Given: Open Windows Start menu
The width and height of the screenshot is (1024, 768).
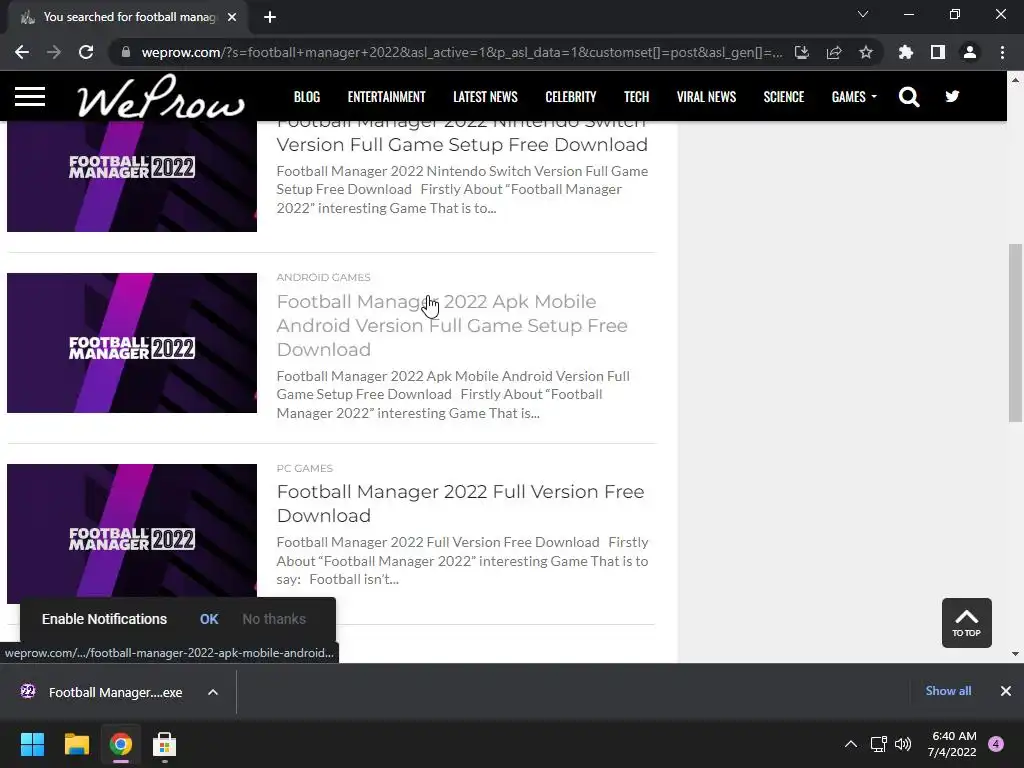Looking at the screenshot, I should click(x=32, y=744).
